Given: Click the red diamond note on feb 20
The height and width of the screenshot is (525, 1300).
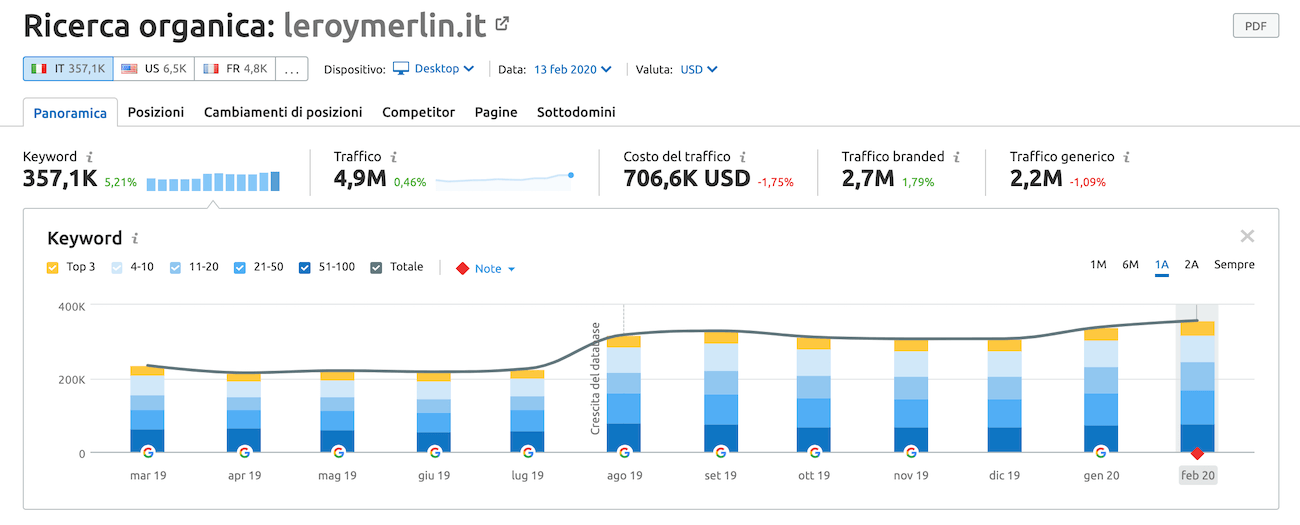Looking at the screenshot, I should click(1197, 453).
